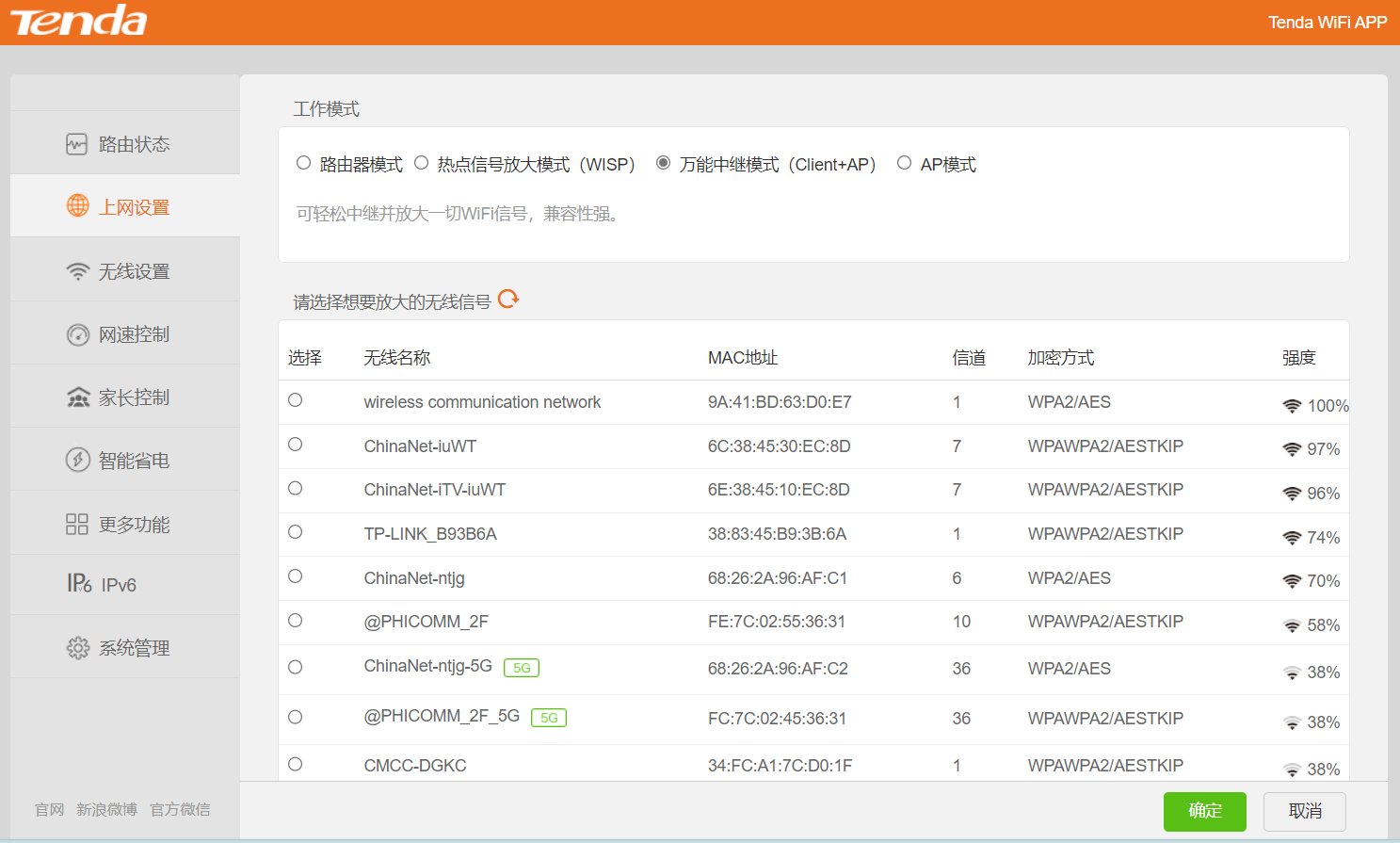This screenshot has height=843, width=1400.
Task: Open 网速控制 menu item
Action: [125, 333]
